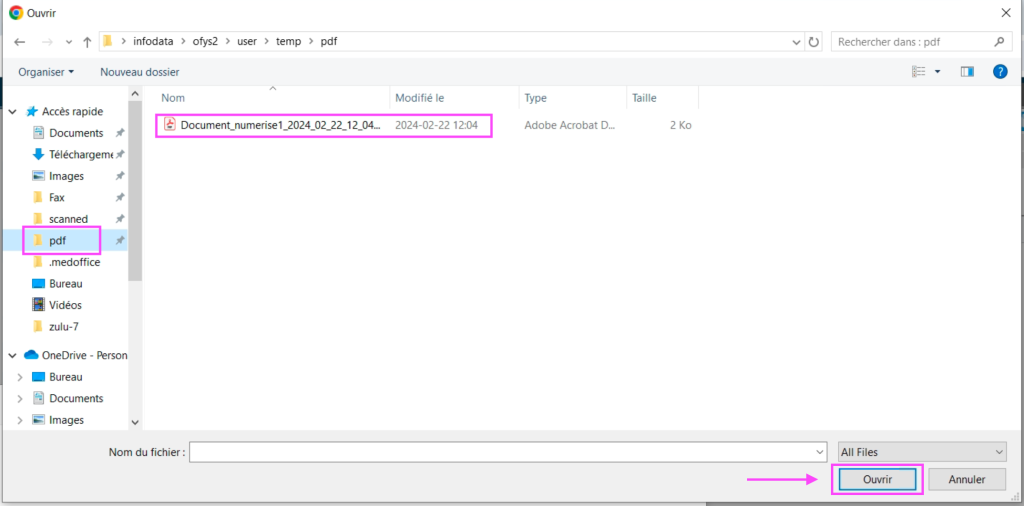Screen dimensions: 1024x506
Task: Click the pin icon next to Documents
Action: click(x=120, y=133)
